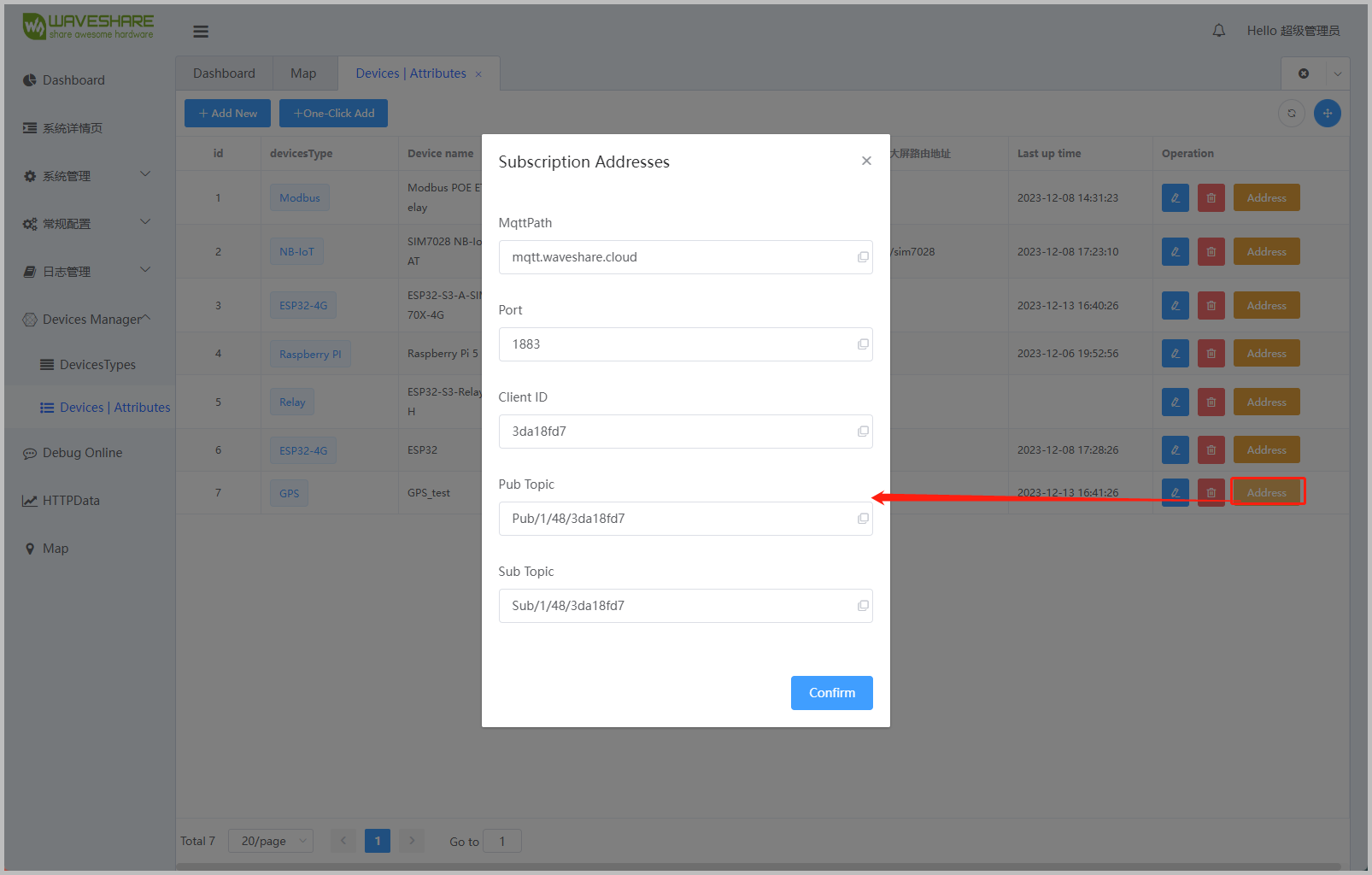This screenshot has width=1372, height=875.
Task: Copy the Port field value icon
Action: (863, 344)
